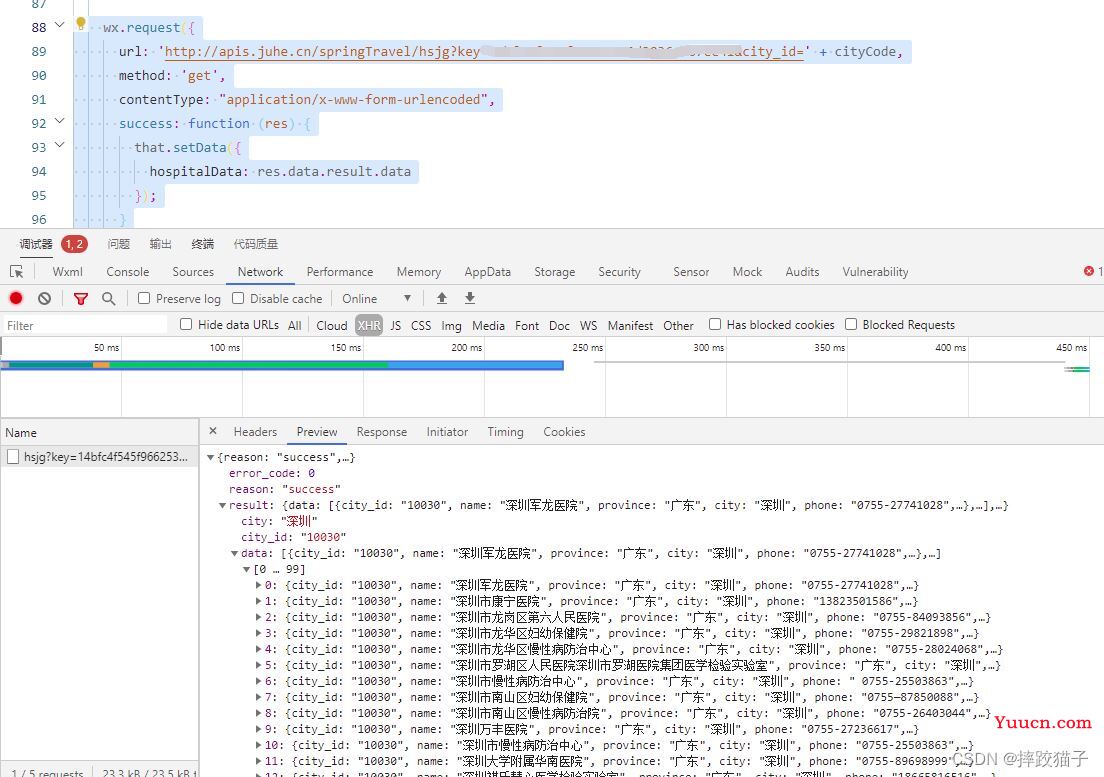Check Has blocked cookies
The width and height of the screenshot is (1104, 777).
coord(715,324)
